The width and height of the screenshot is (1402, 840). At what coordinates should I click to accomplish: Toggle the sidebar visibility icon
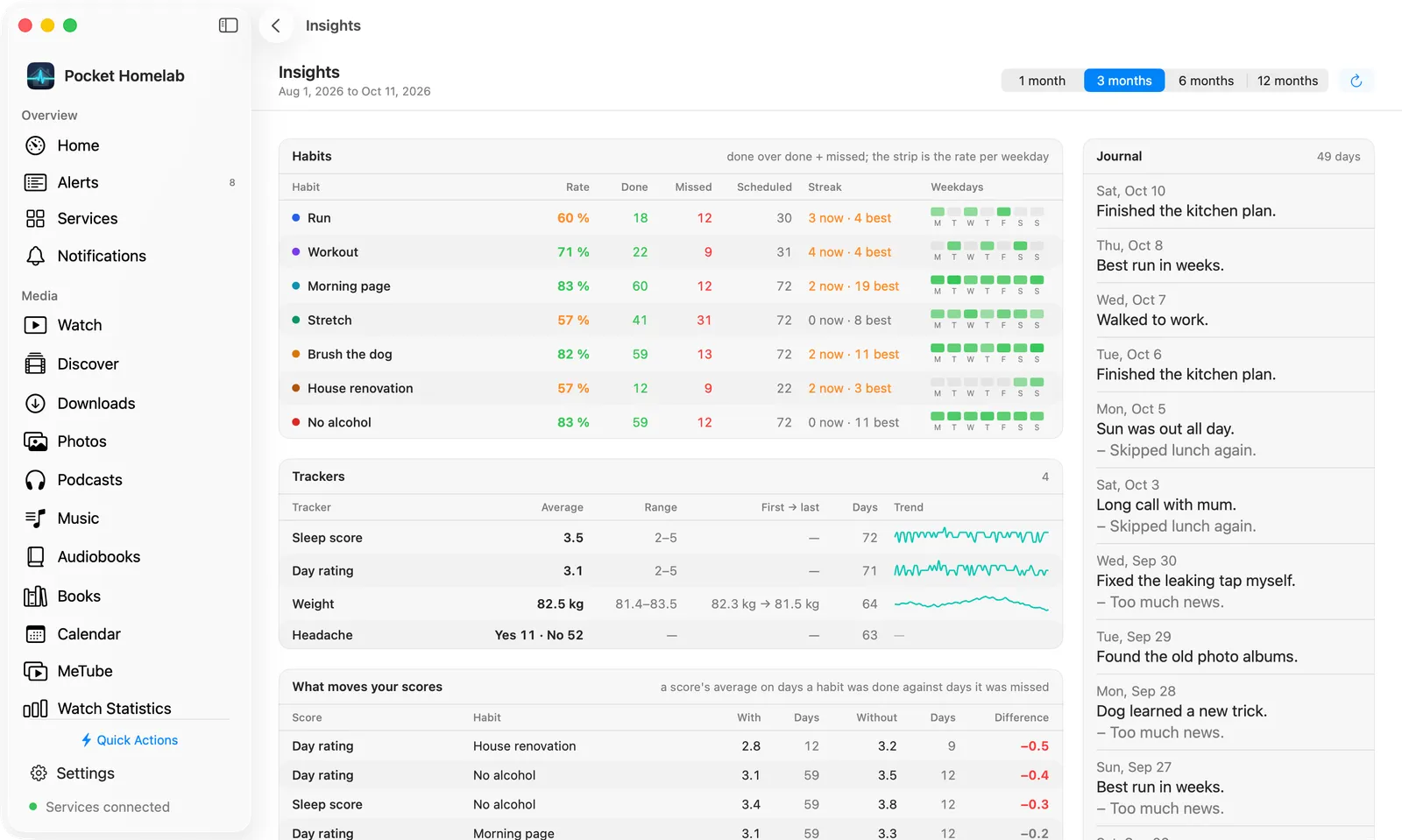228,25
